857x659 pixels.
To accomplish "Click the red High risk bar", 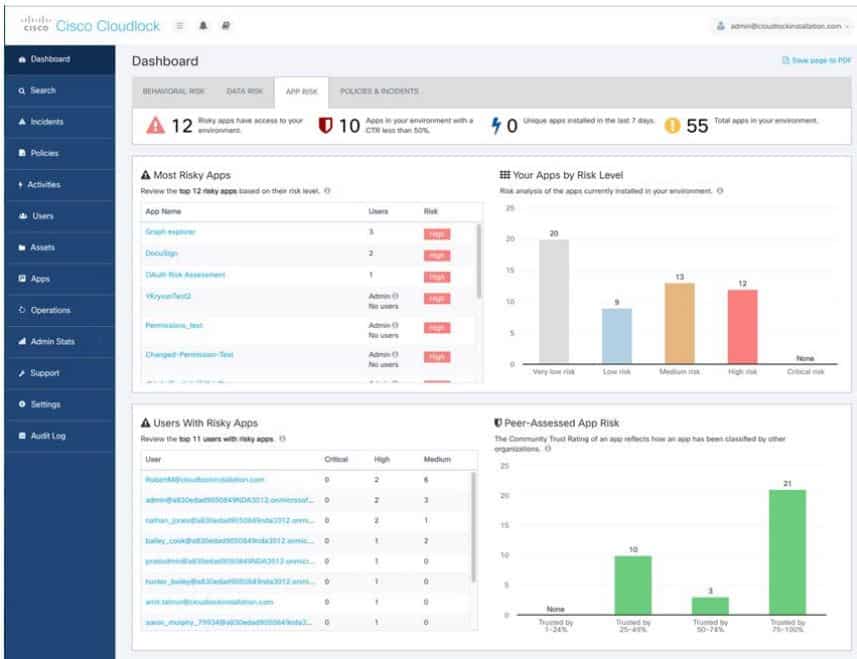I will point(742,327).
